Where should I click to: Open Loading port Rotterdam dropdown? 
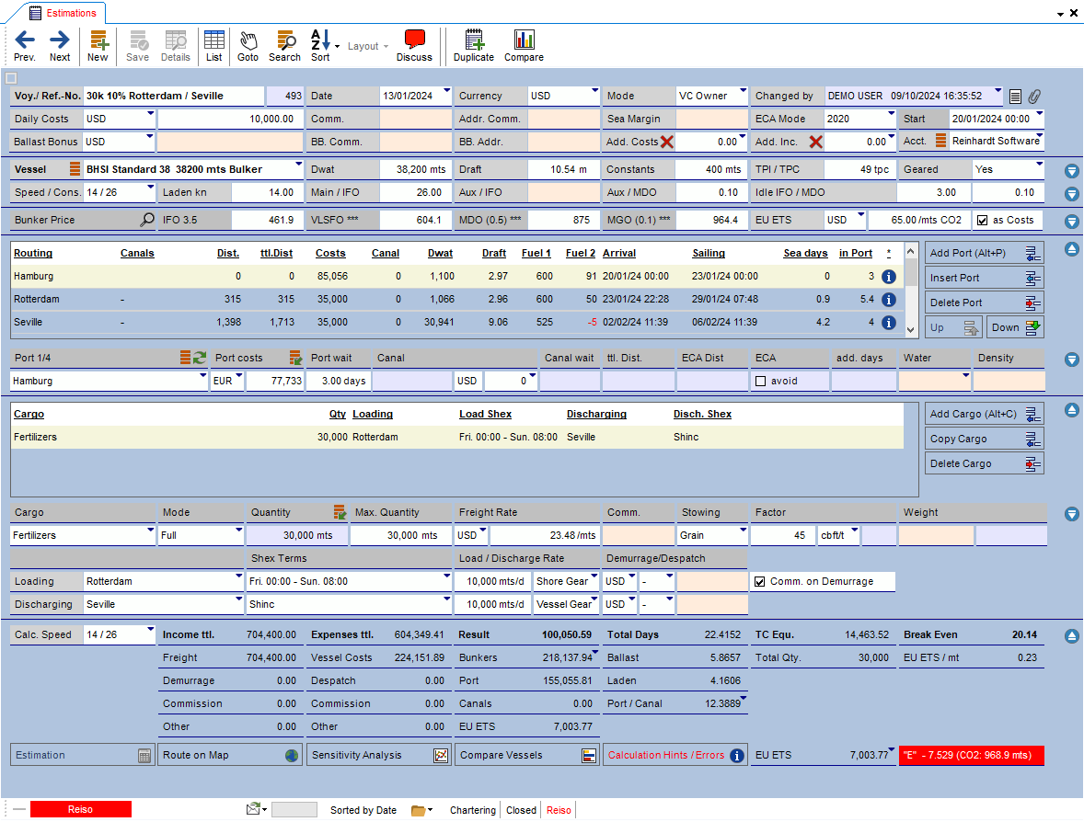[x=239, y=577]
